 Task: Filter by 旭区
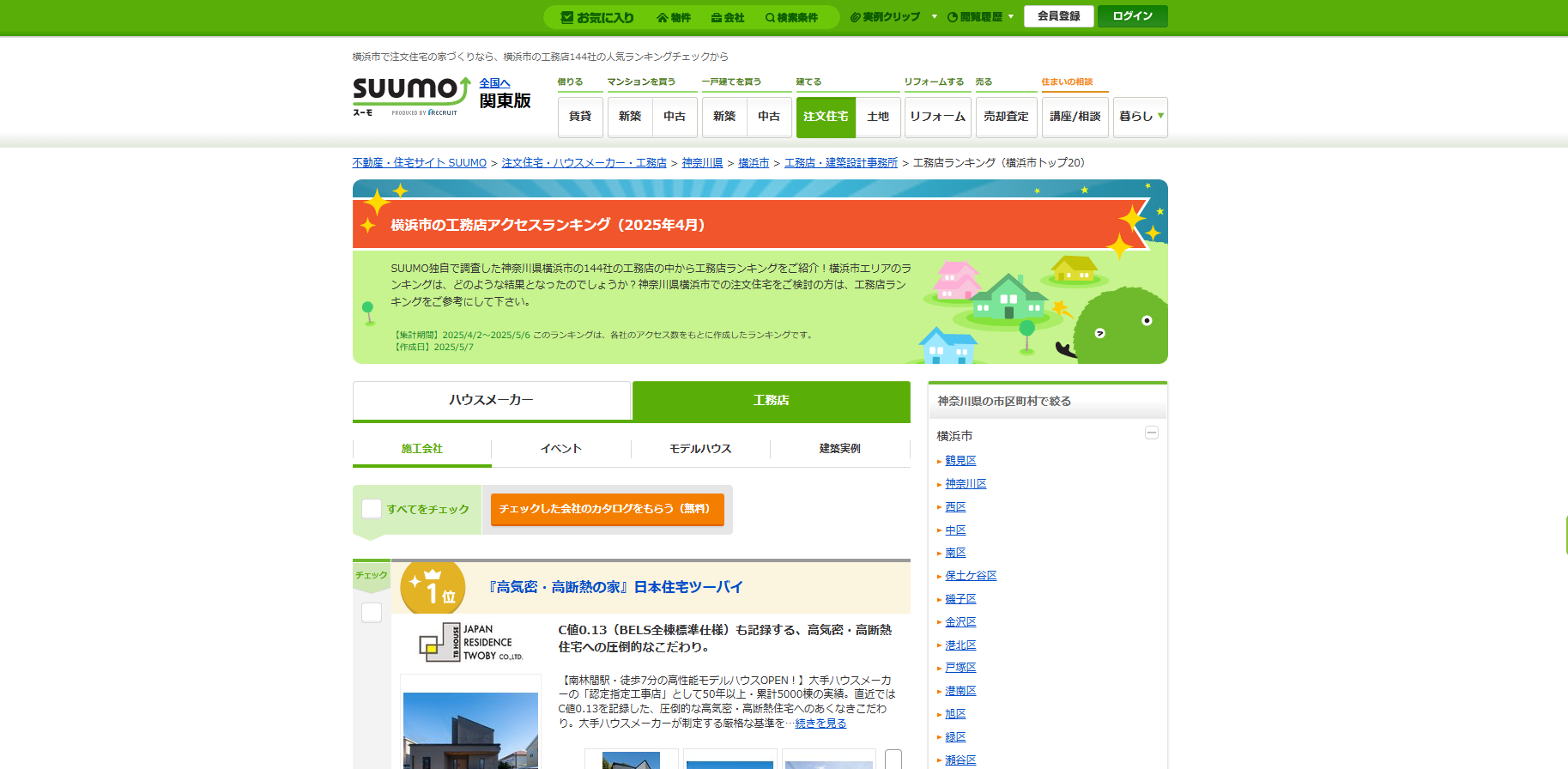pos(956,714)
